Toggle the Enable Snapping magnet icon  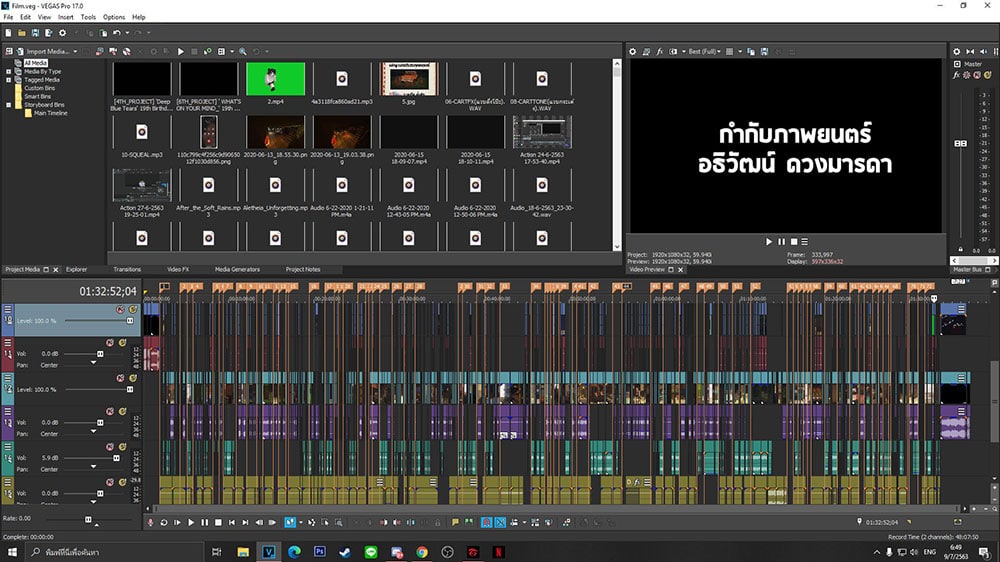pyautogui.click(x=487, y=522)
